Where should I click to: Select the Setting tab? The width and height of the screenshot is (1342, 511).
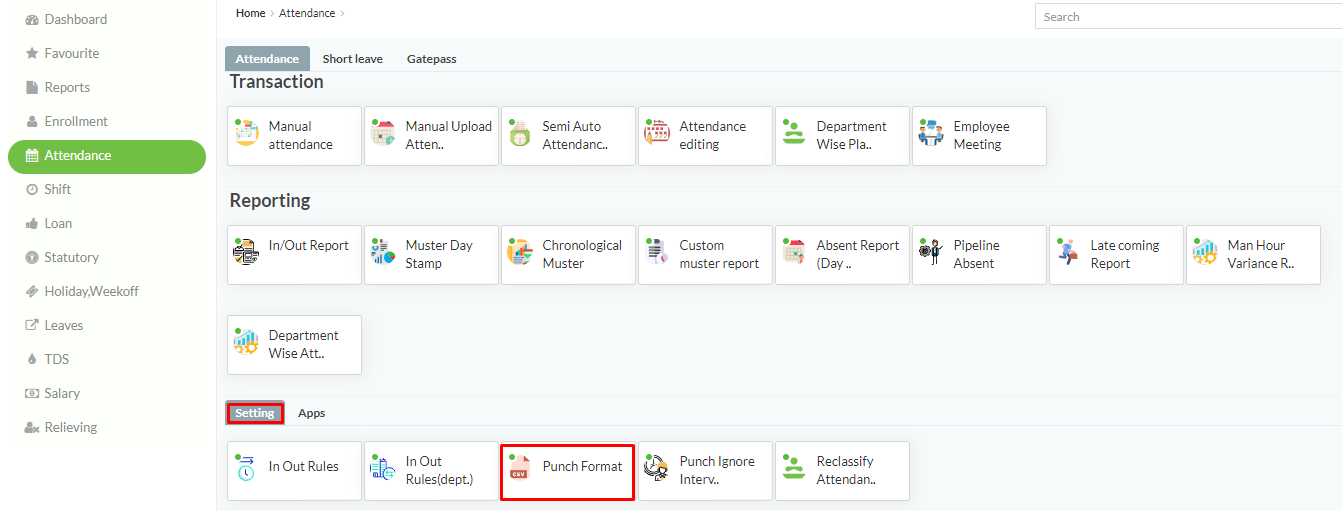point(255,413)
